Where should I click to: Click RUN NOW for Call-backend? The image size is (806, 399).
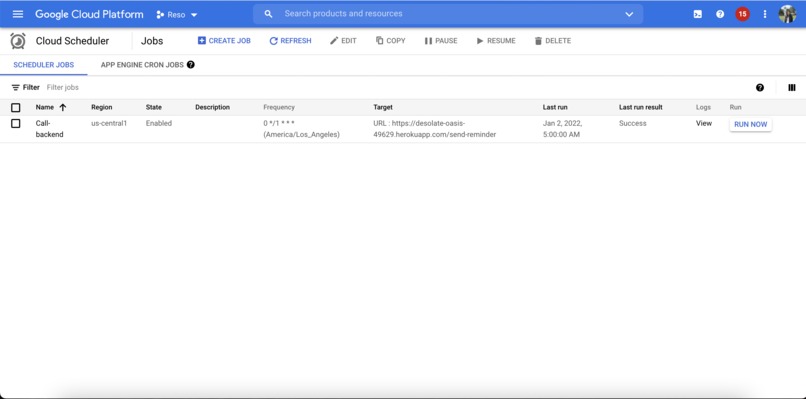(750, 124)
